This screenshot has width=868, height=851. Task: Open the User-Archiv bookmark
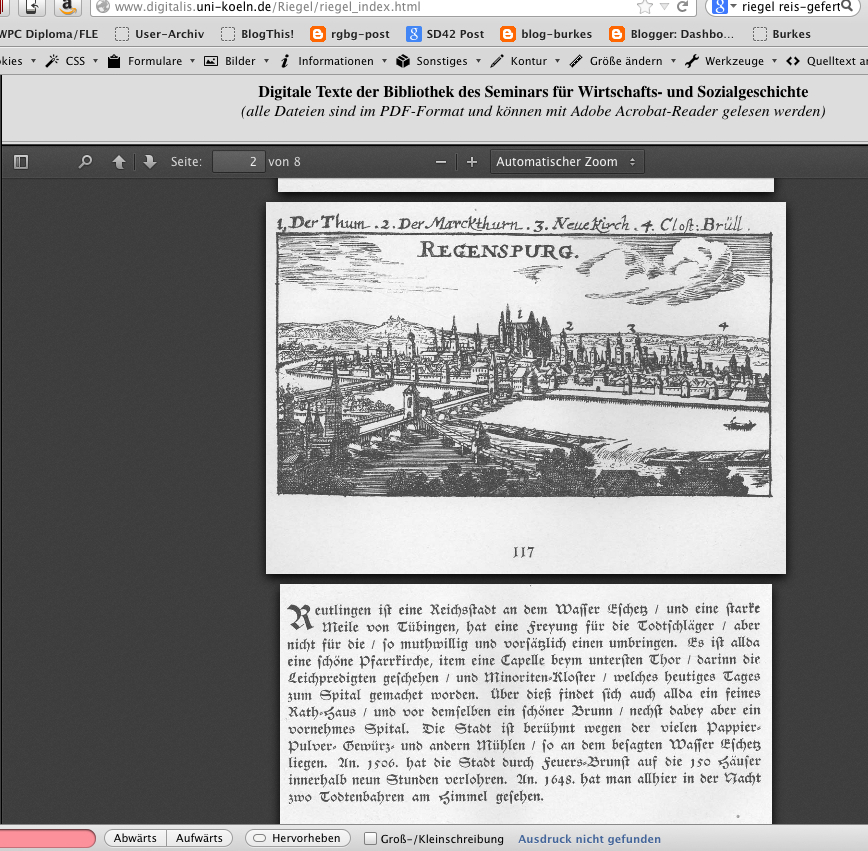pos(160,34)
